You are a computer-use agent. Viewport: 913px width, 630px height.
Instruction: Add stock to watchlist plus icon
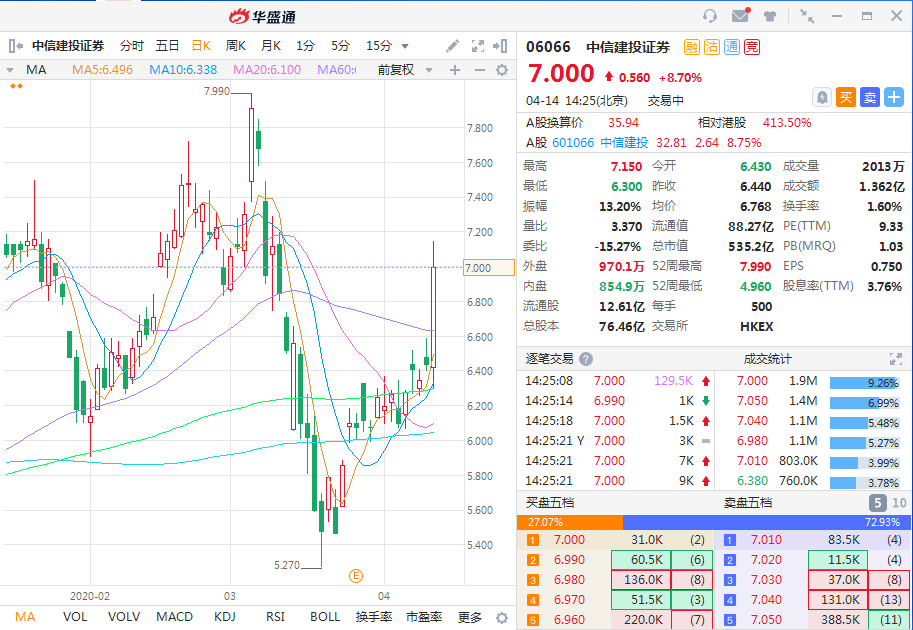click(x=894, y=97)
